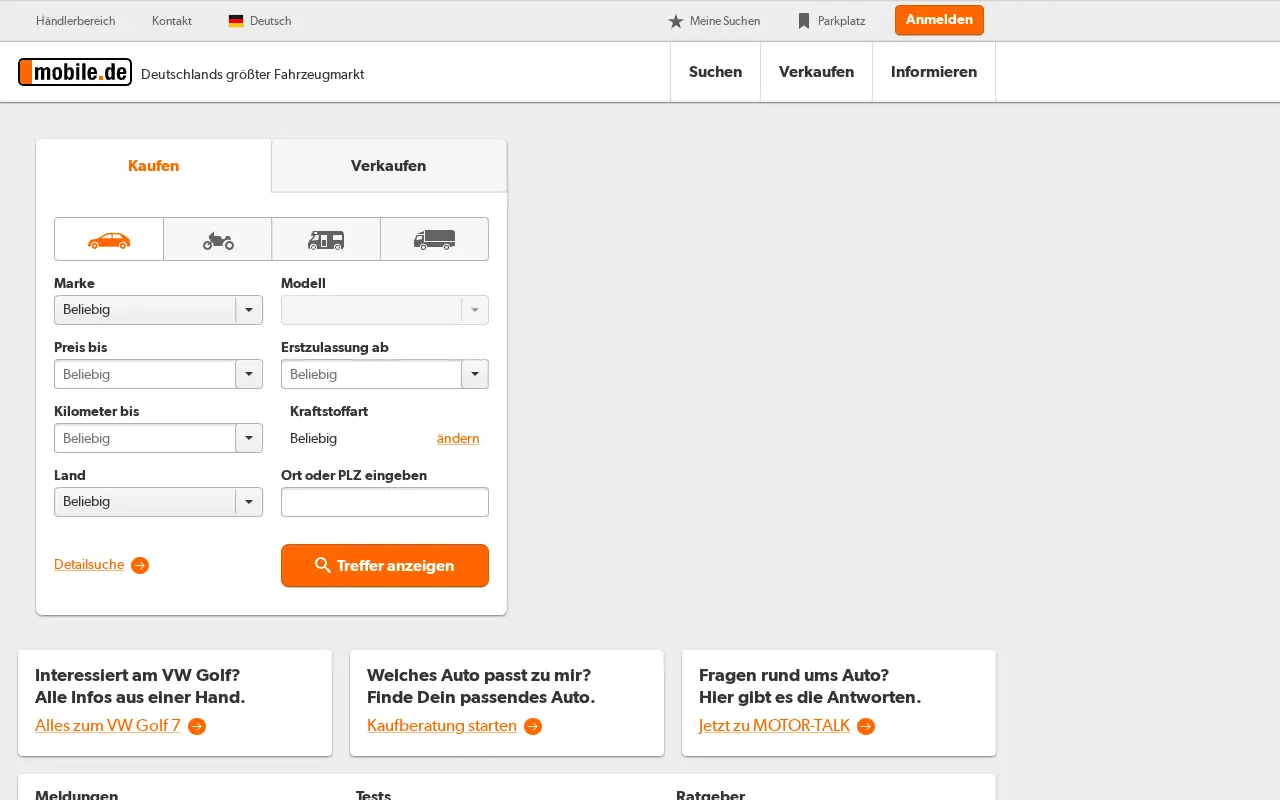Switch to the Kaufen tab
This screenshot has height=800, width=1280.
154,166
